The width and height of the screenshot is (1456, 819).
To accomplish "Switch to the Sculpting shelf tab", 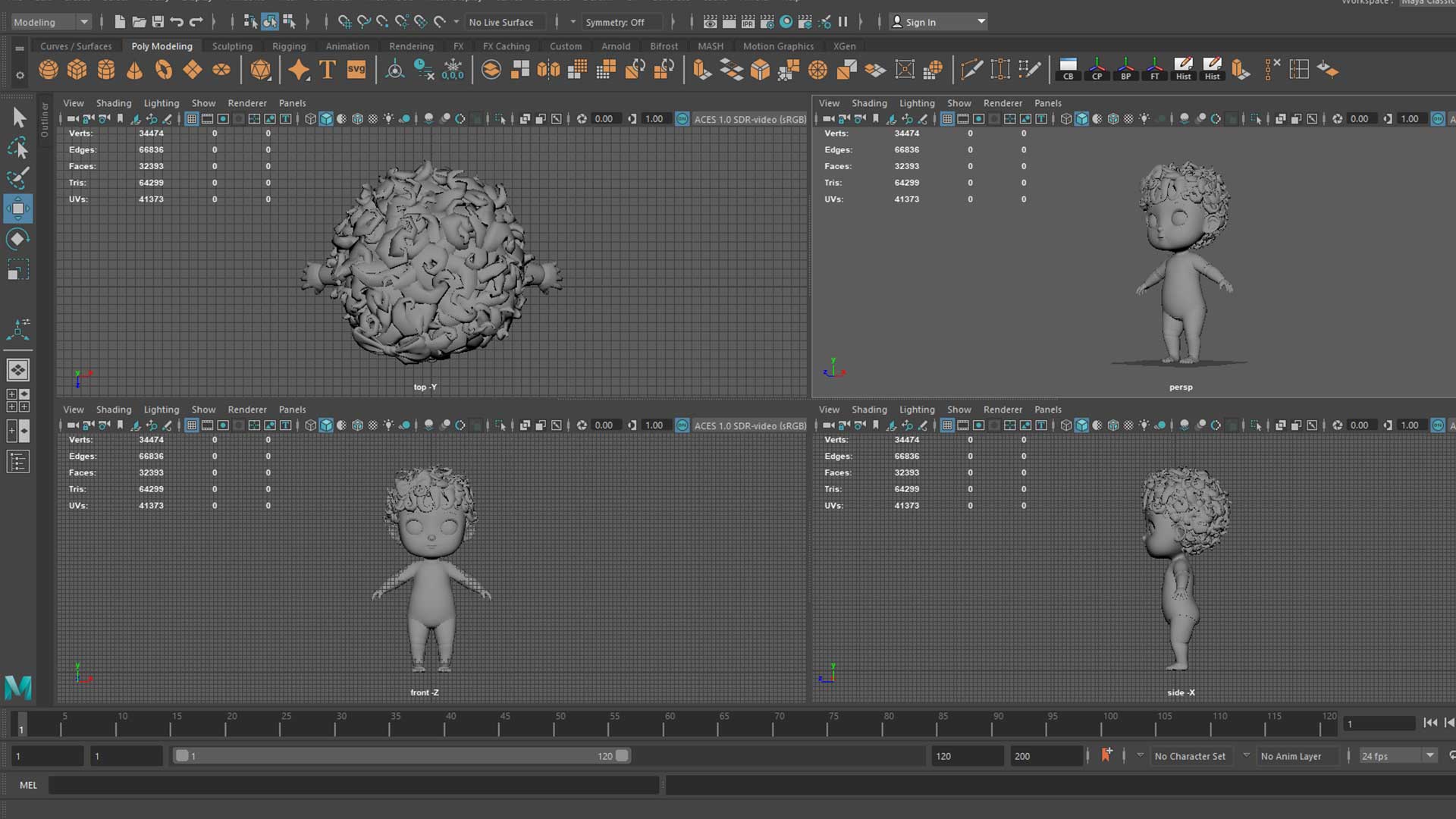I will click(x=232, y=46).
